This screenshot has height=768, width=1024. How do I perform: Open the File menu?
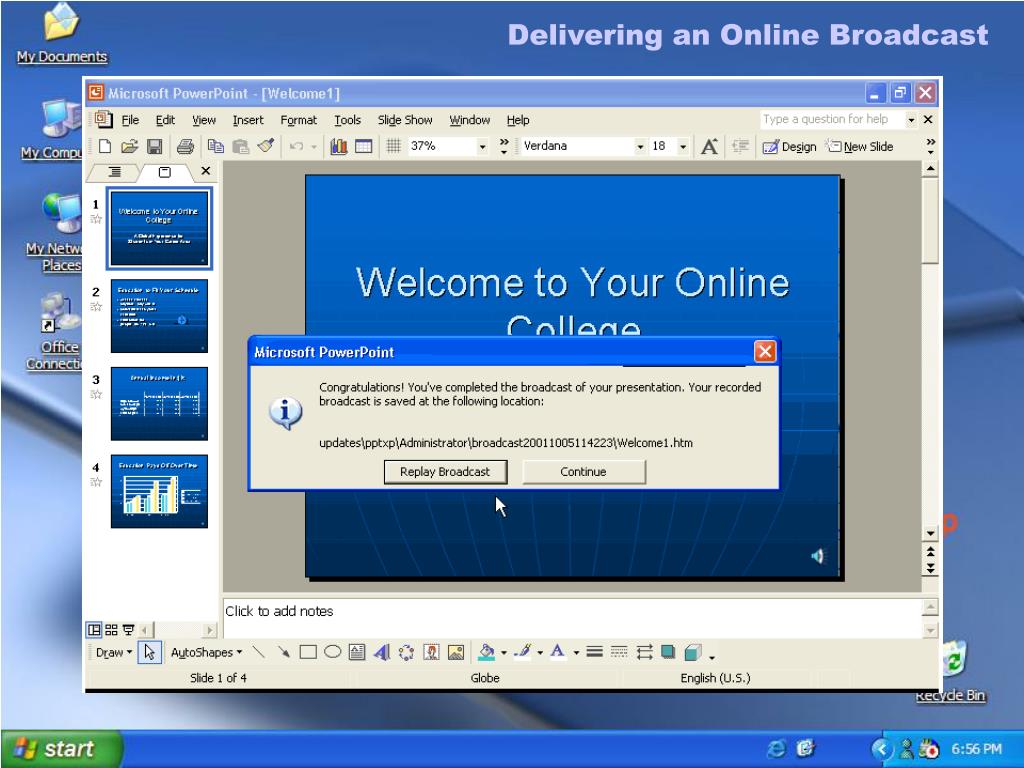click(x=130, y=120)
